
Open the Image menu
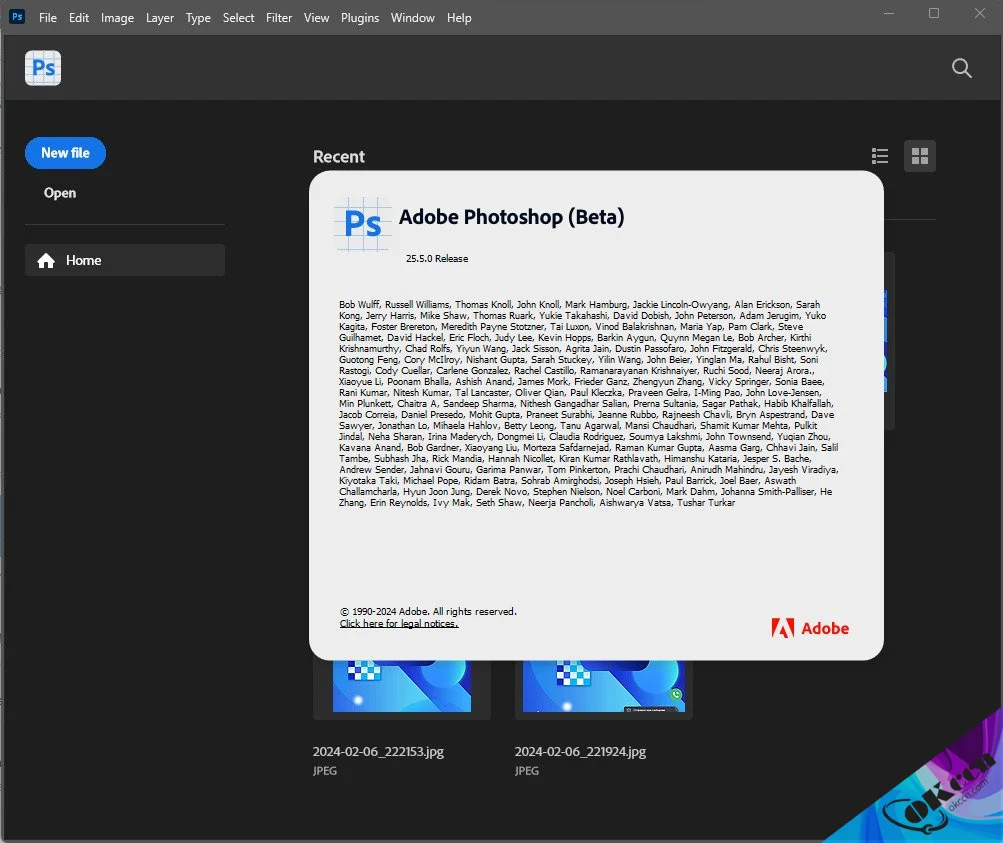(x=117, y=18)
